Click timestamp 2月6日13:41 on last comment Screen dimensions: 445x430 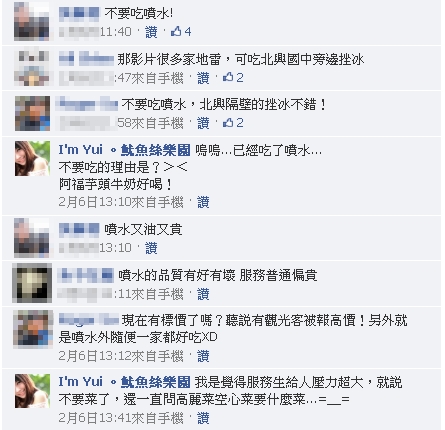(x=95, y=418)
